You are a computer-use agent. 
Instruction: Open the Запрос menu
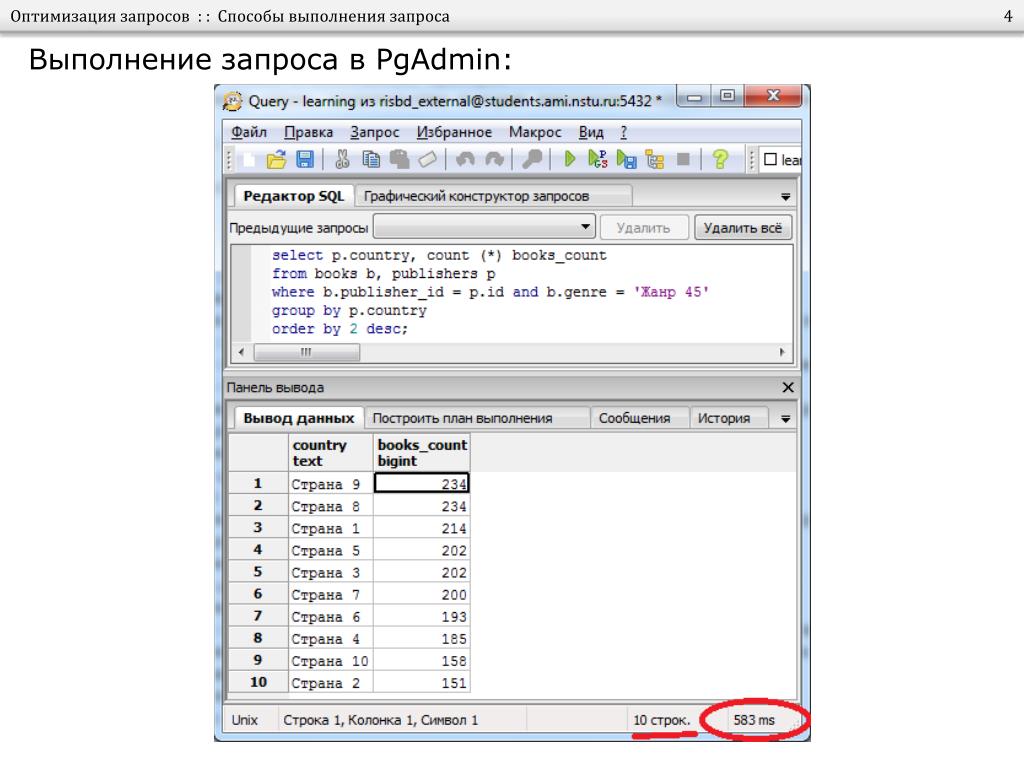(x=374, y=132)
